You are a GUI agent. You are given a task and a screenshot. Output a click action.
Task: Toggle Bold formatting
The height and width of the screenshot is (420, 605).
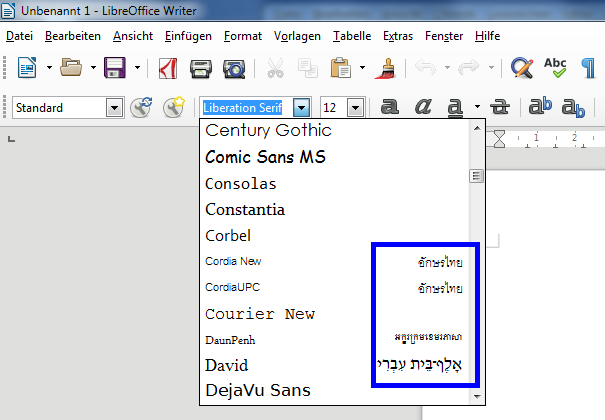pyautogui.click(x=390, y=106)
